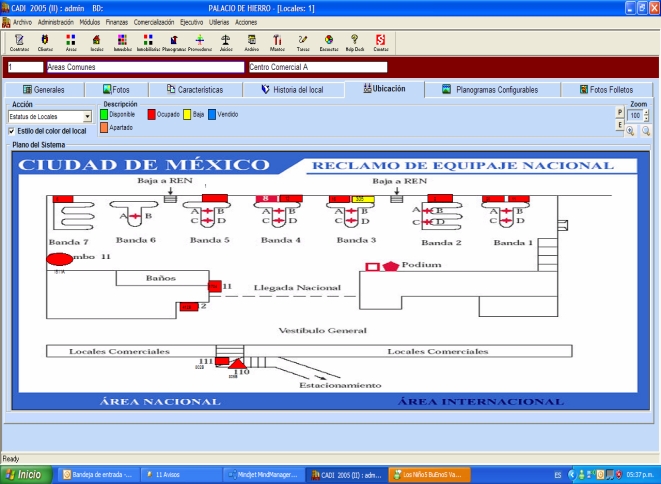The width and height of the screenshot is (661, 484).
Task: Open the Encuestas toolbar icon
Action: coord(328,41)
